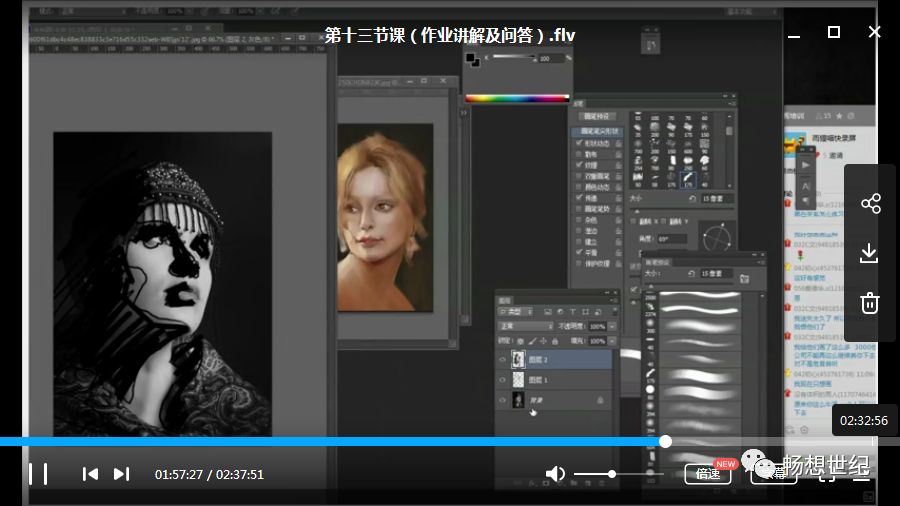Click the lock all padlock icon
900x506 pixels.
point(555,341)
